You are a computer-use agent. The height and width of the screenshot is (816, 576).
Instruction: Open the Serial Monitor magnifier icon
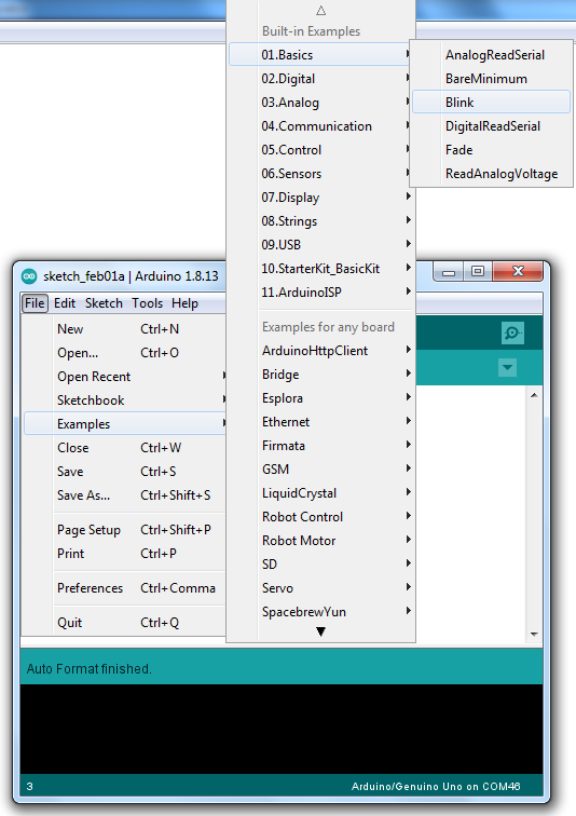coord(512,333)
